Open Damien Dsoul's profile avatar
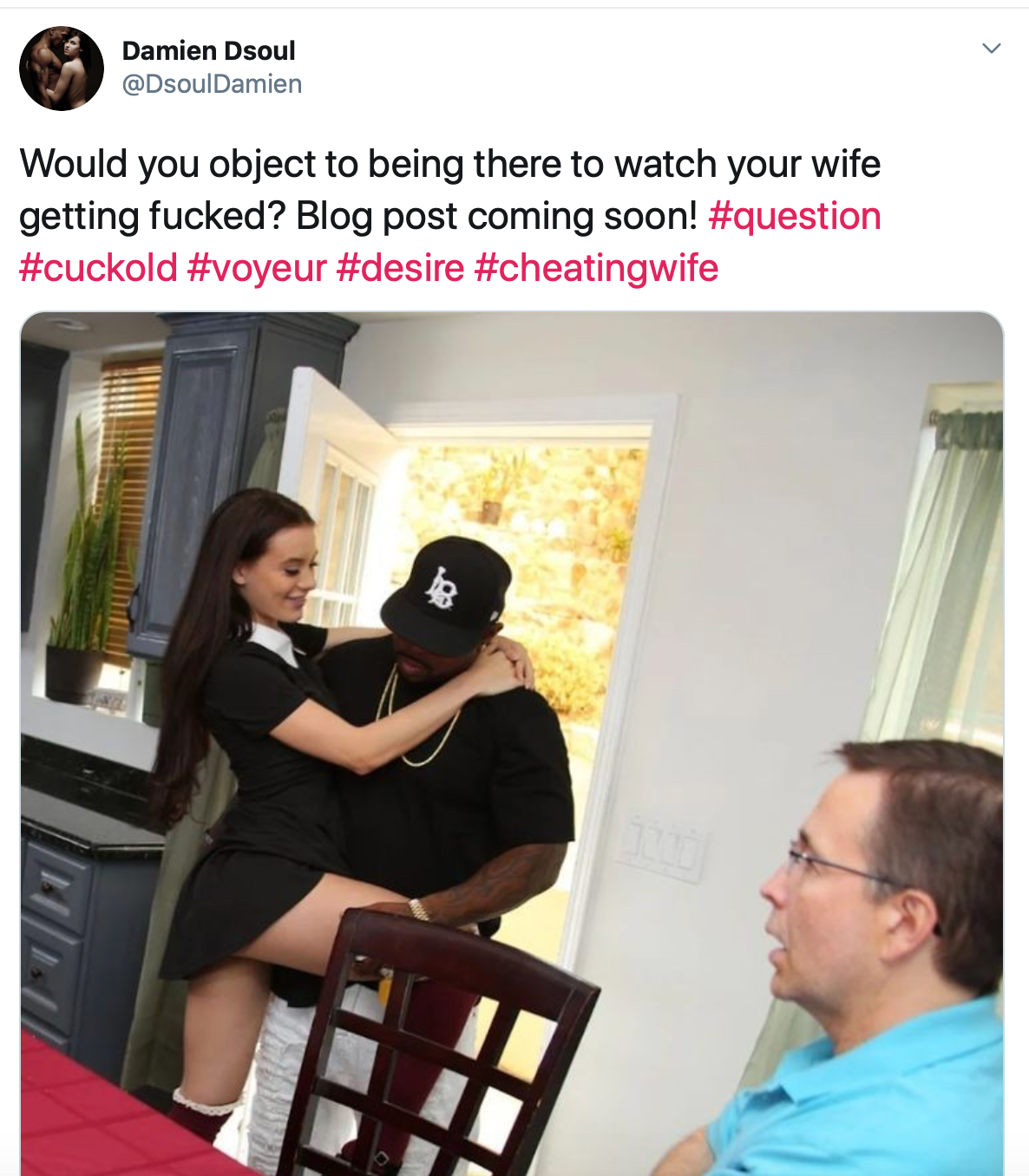 coord(62,69)
